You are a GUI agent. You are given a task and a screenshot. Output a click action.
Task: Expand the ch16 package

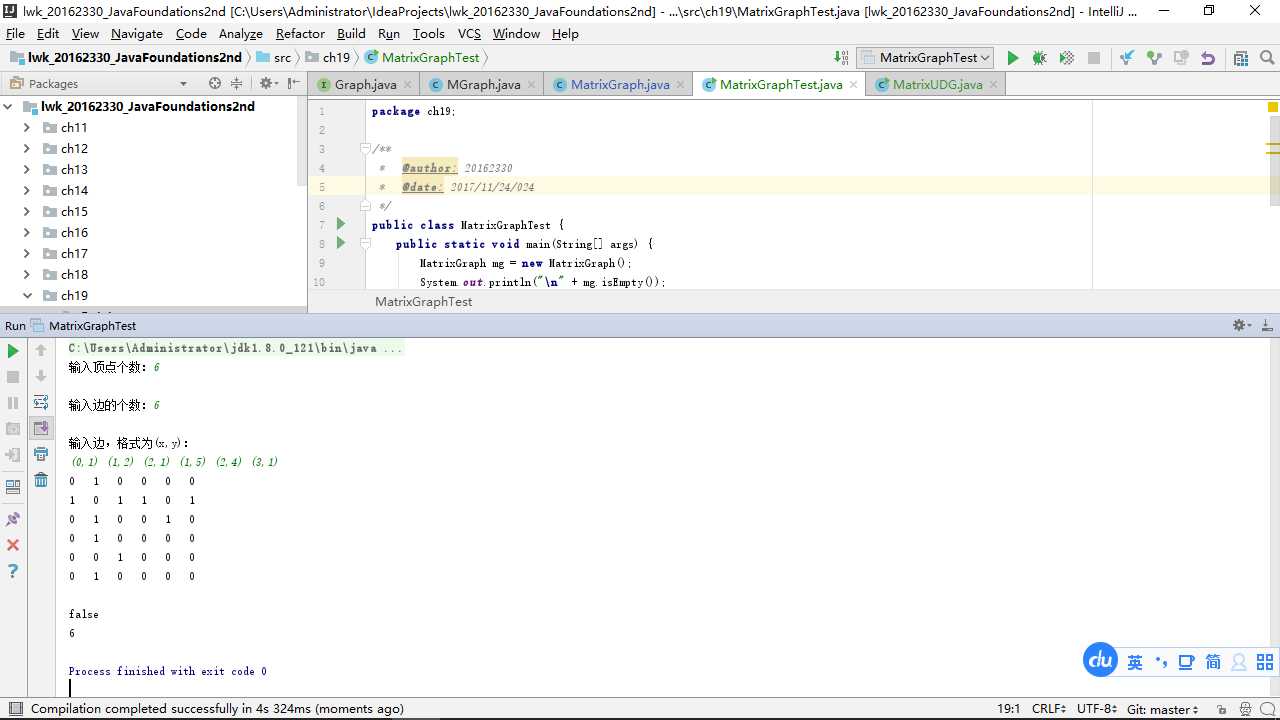pyautogui.click(x=27, y=233)
